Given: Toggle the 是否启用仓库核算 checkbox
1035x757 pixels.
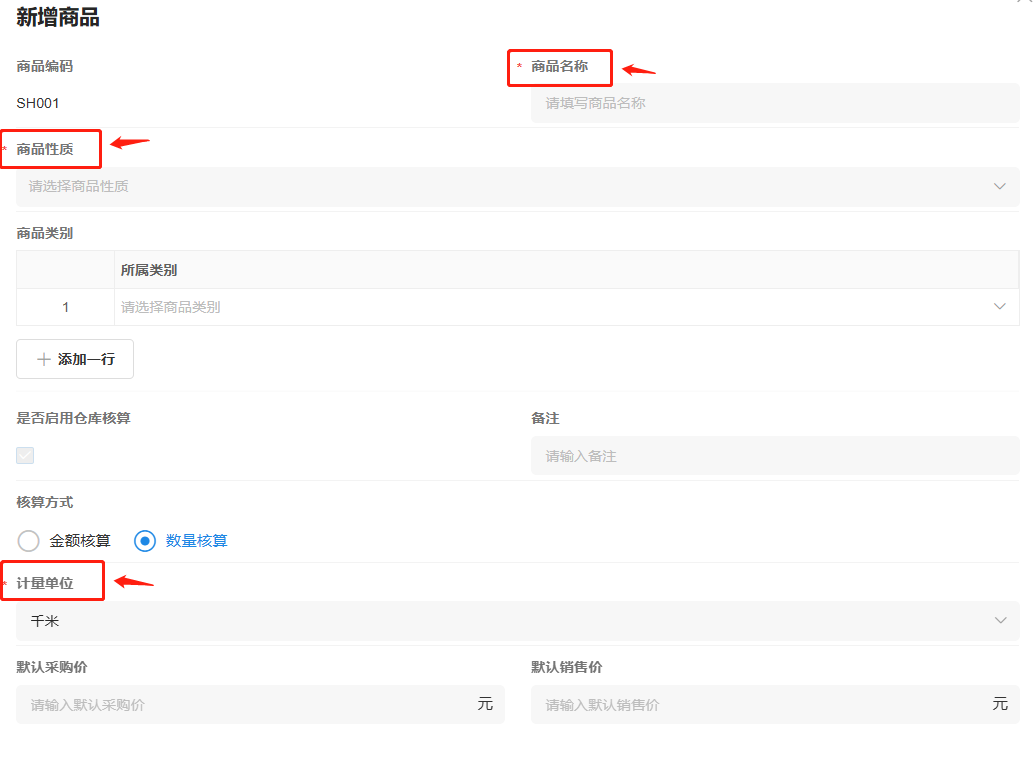Looking at the screenshot, I should click(25, 456).
